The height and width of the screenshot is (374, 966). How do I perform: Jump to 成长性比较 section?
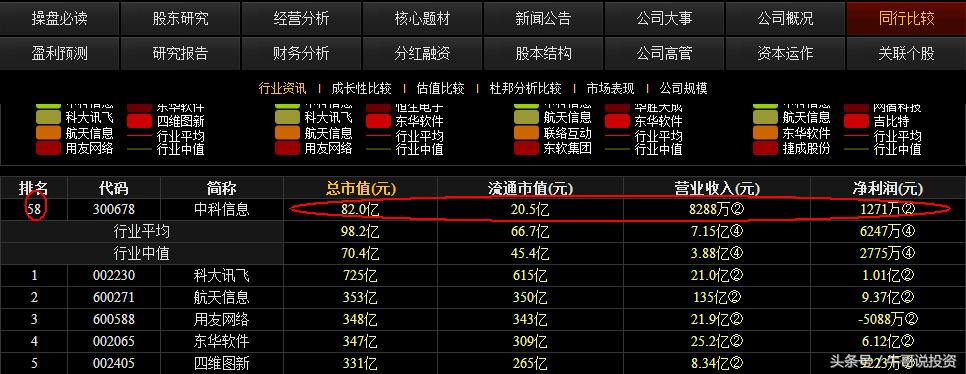click(x=362, y=88)
